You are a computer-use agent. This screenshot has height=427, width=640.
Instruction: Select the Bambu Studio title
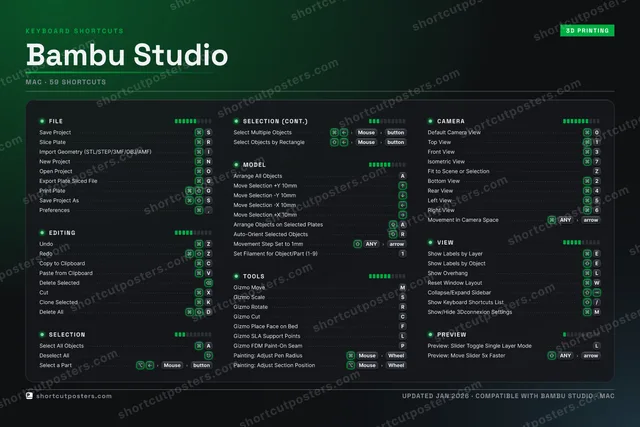point(127,55)
